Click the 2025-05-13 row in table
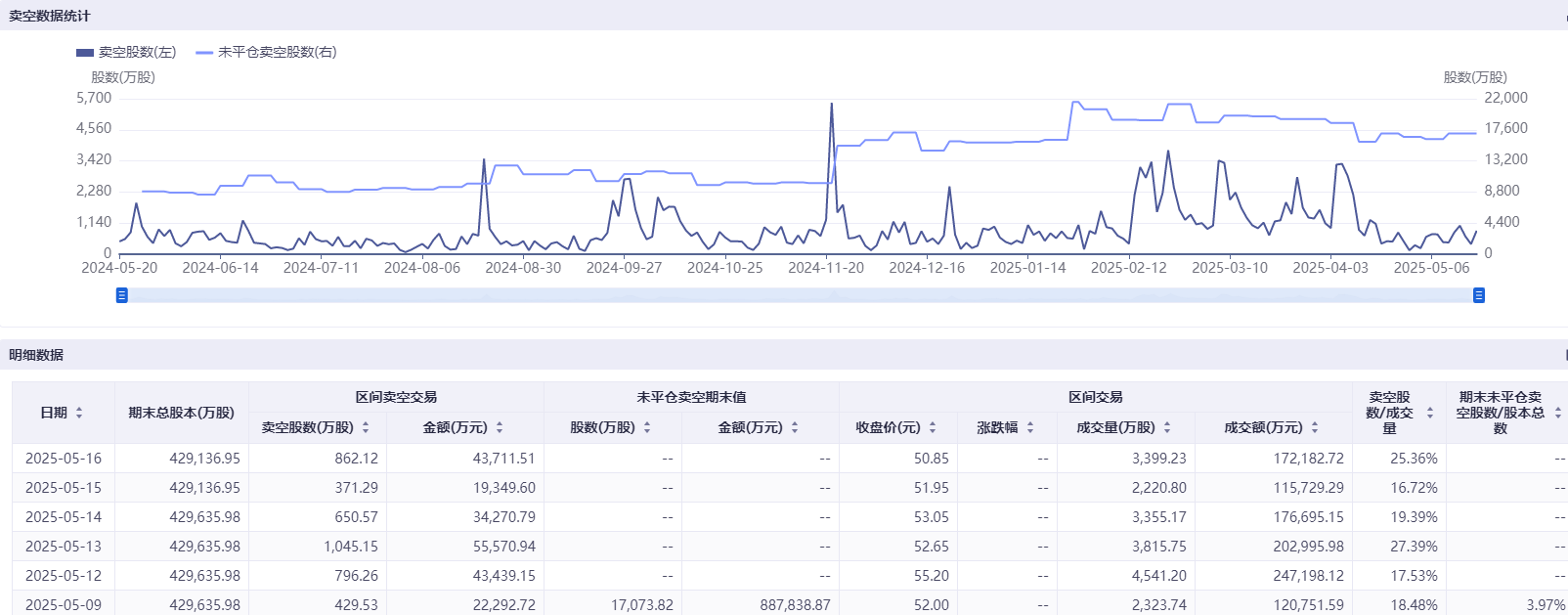The image size is (1568, 615). click(x=64, y=546)
